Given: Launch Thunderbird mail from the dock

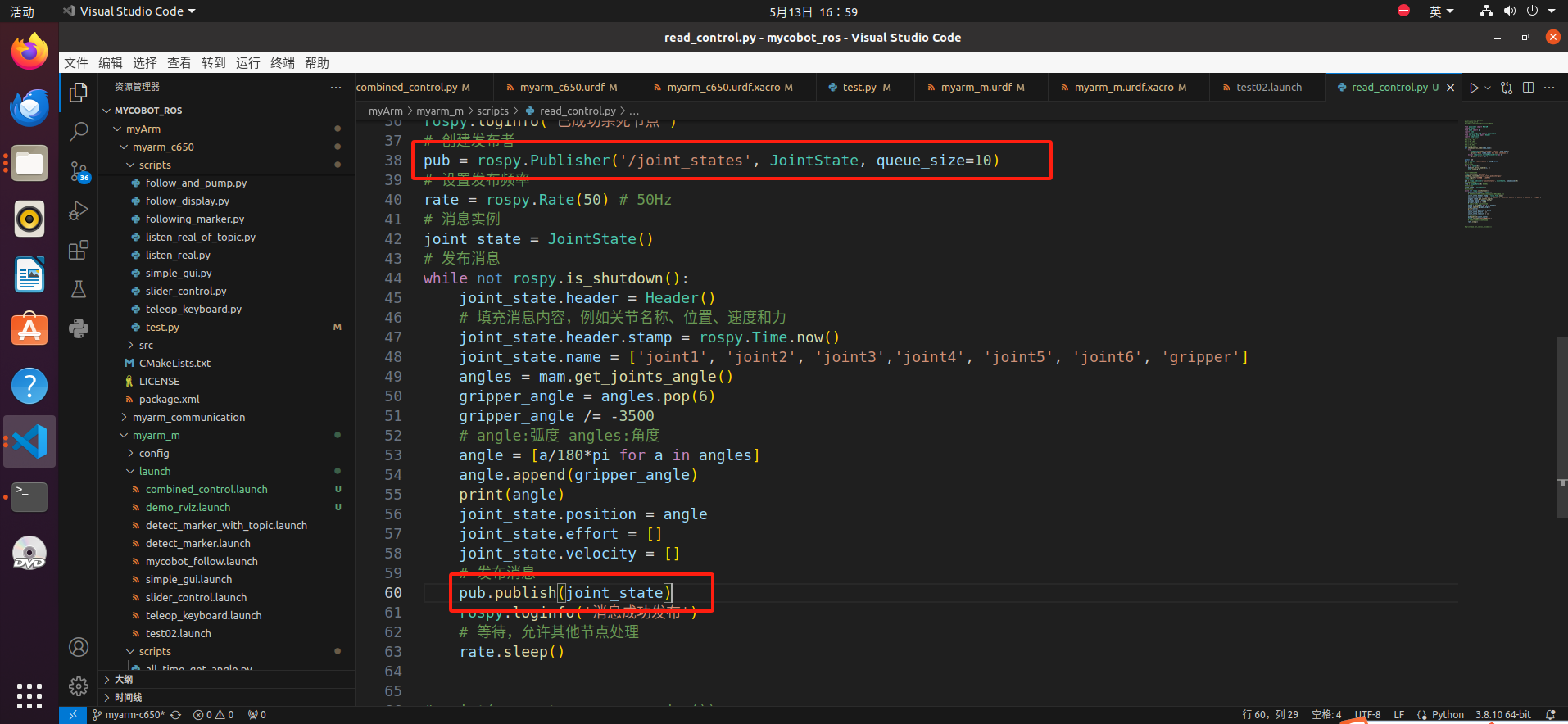Looking at the screenshot, I should point(29,108).
